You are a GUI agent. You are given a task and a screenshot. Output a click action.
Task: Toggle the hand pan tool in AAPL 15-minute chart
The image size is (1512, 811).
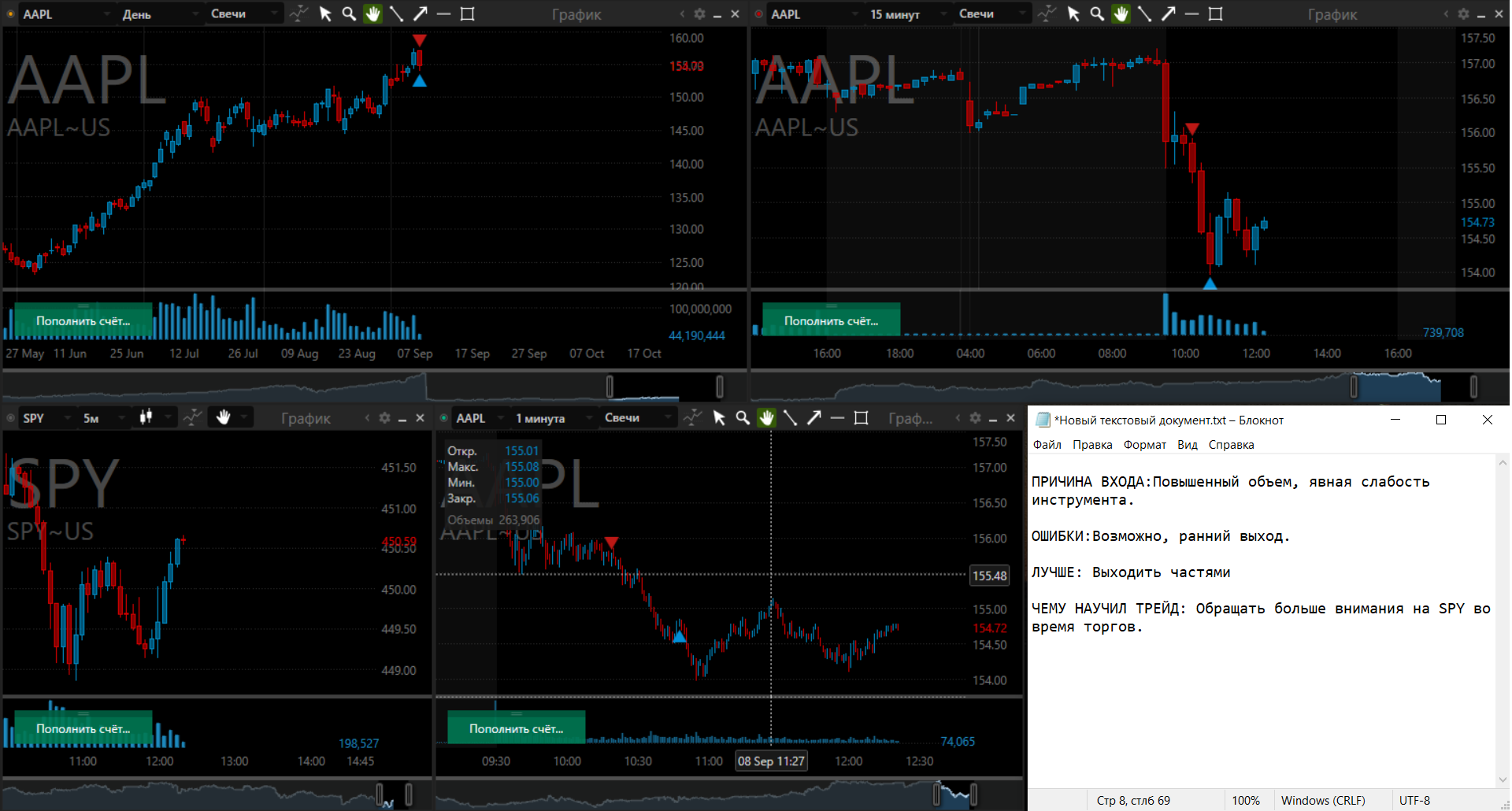[1121, 14]
